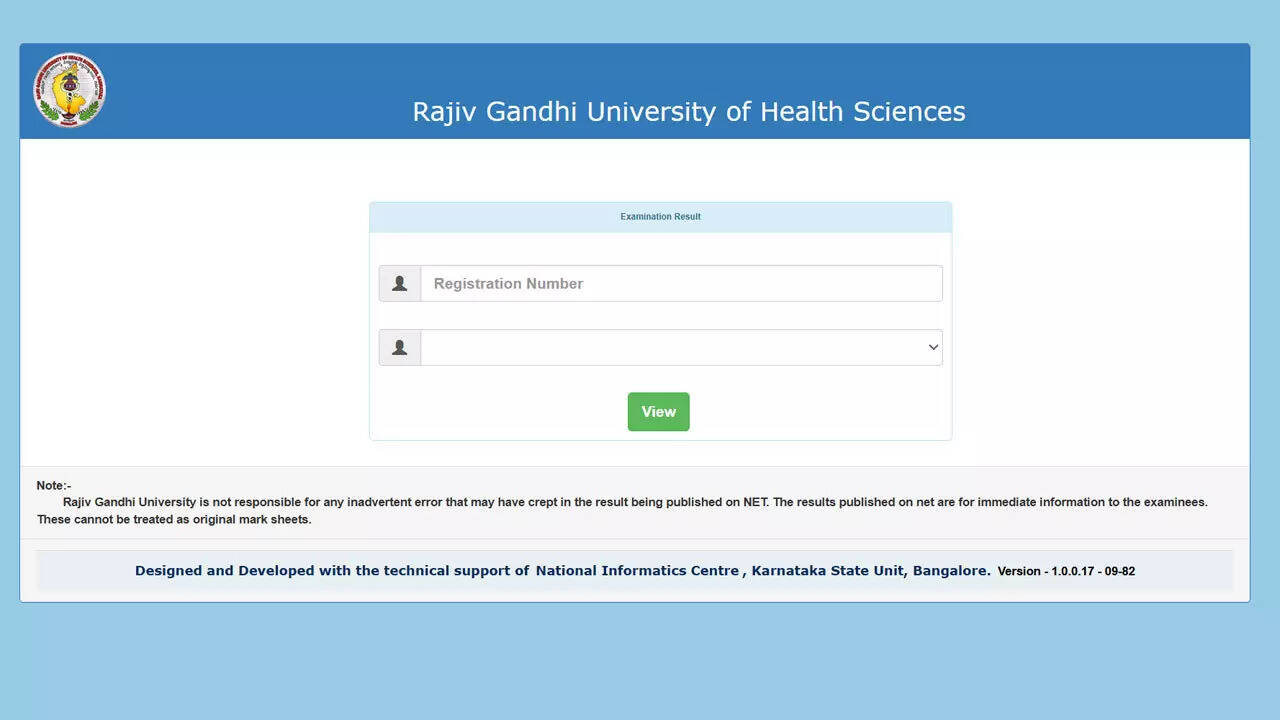Viewport: 1280px width, 720px height.
Task: Click the Examination Result panel header
Action: pyautogui.click(x=660, y=217)
